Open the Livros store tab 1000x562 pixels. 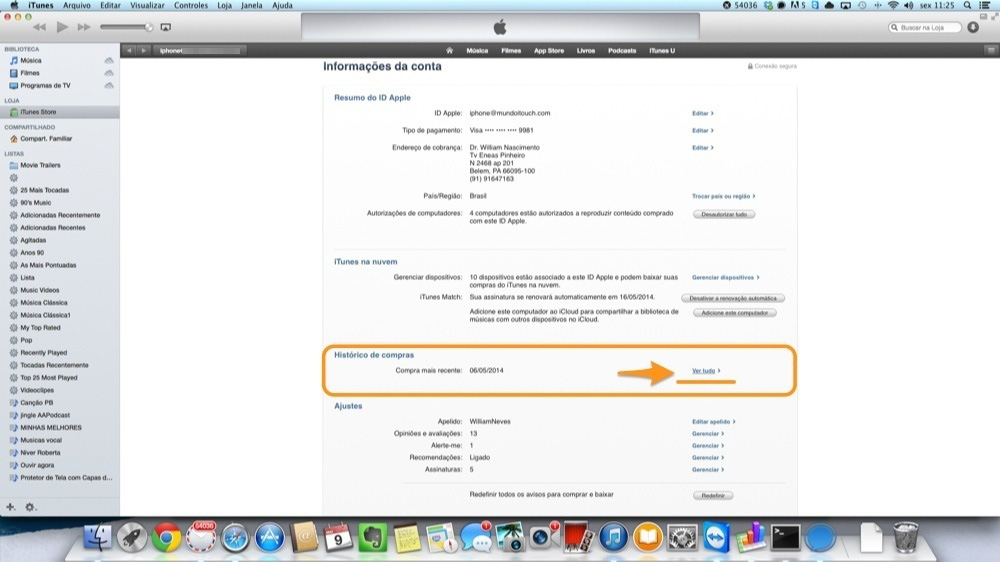[585, 50]
